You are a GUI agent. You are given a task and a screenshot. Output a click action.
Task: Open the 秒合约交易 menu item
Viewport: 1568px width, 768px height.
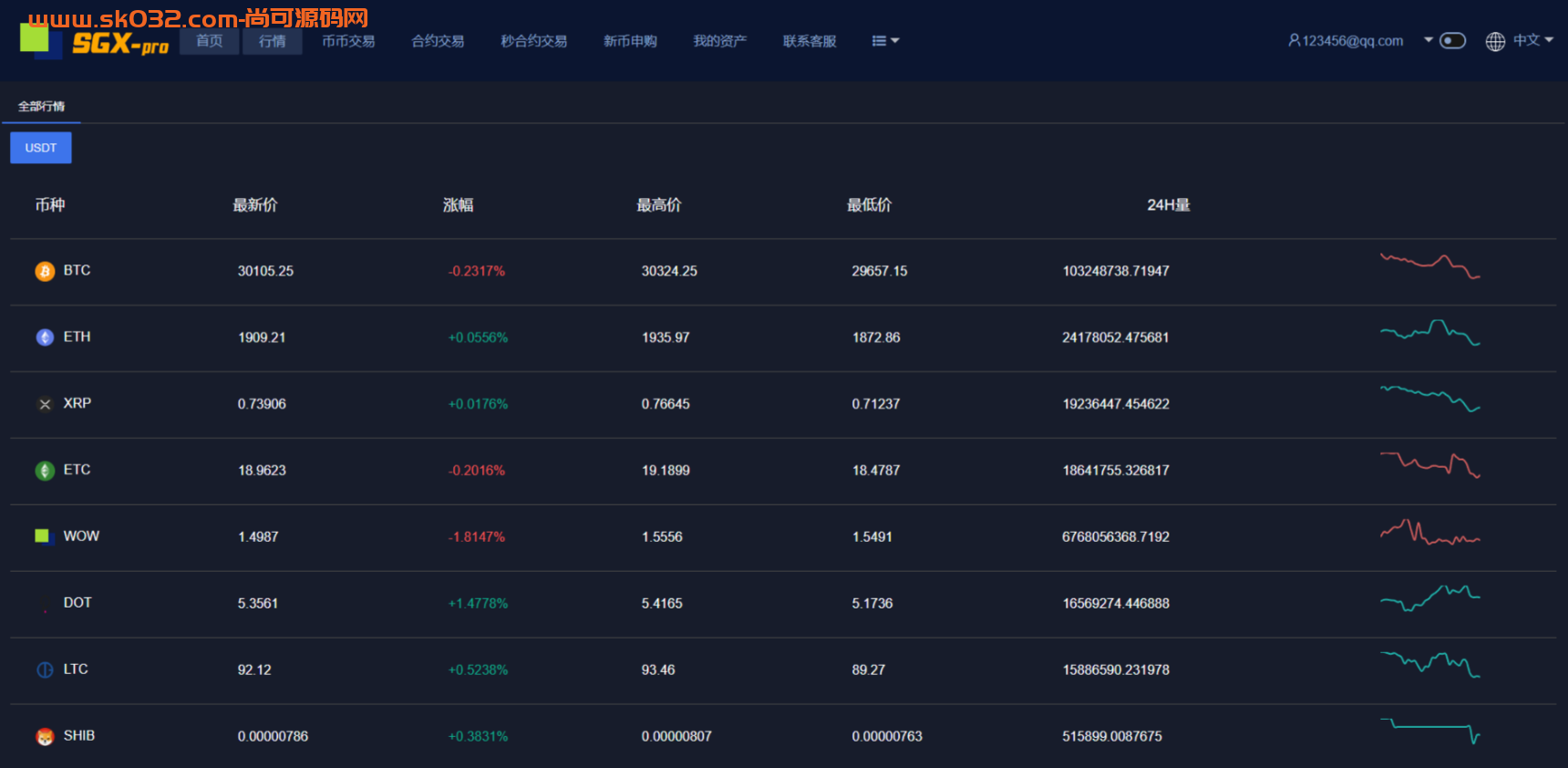pyautogui.click(x=533, y=41)
